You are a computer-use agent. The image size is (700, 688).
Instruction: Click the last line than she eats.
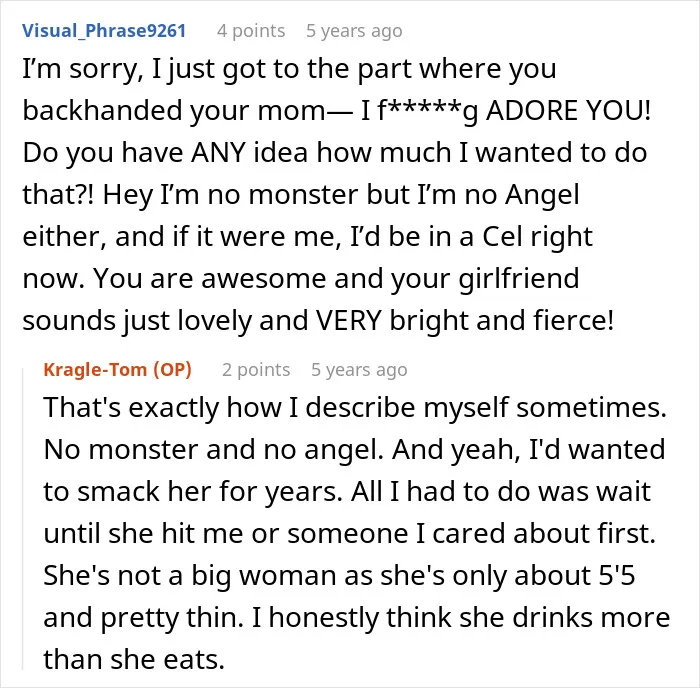134,659
